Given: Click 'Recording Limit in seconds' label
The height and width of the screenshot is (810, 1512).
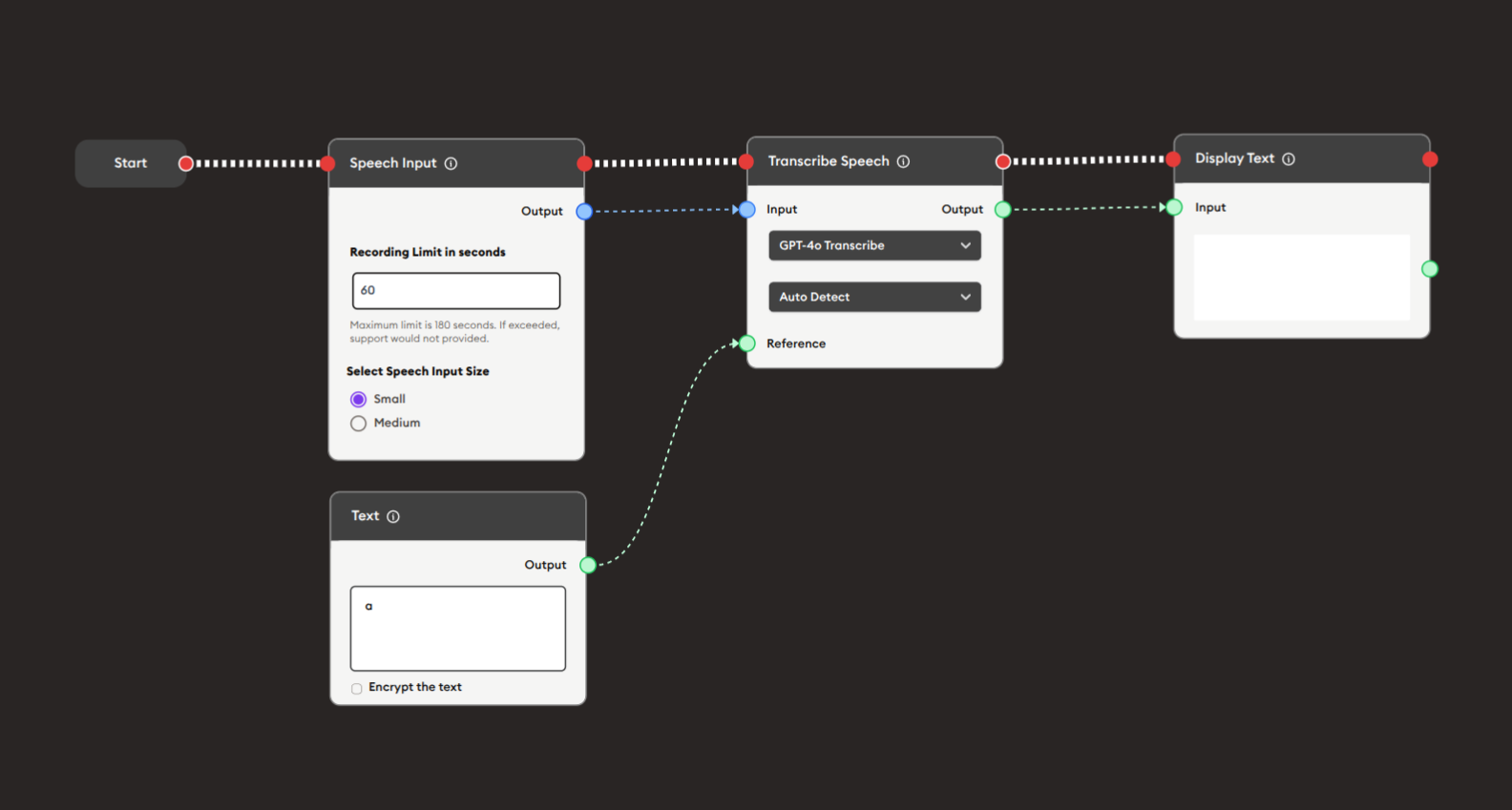Looking at the screenshot, I should [428, 252].
